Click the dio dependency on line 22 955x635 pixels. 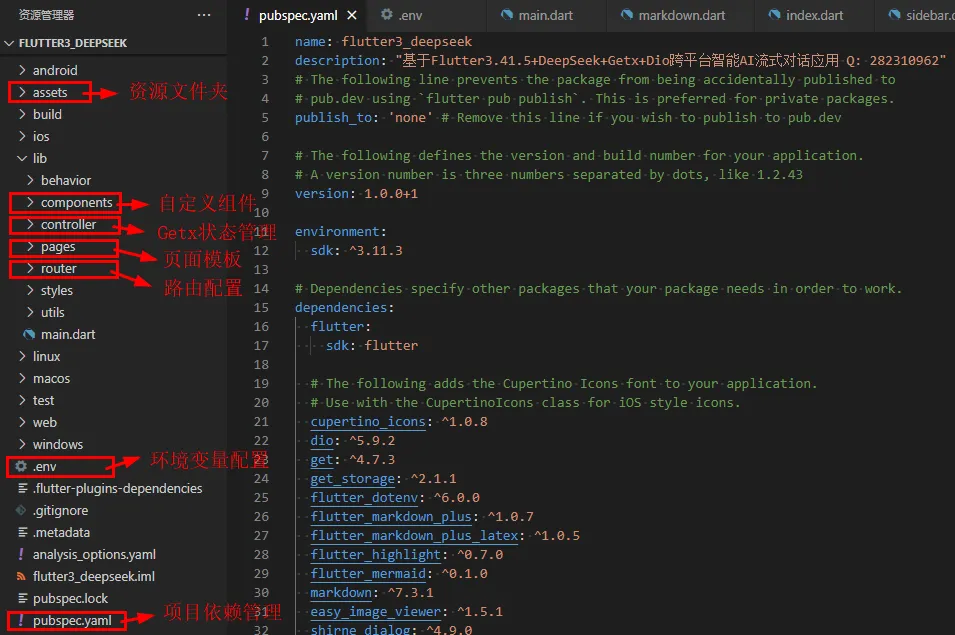(320, 440)
